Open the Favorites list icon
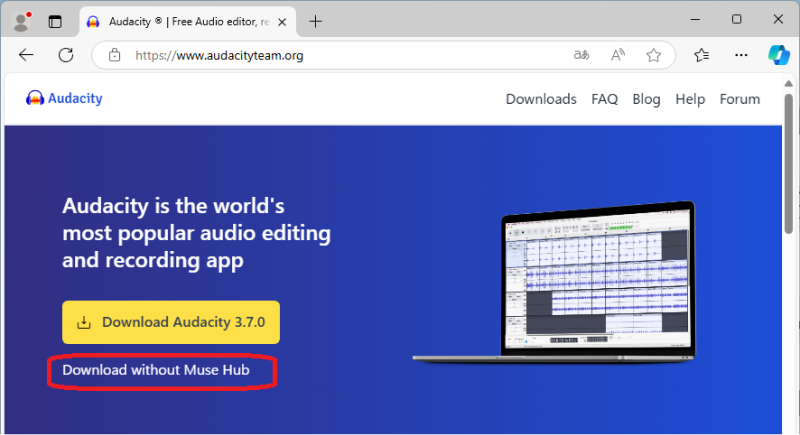Image resolution: width=800 pixels, height=435 pixels. [702, 55]
